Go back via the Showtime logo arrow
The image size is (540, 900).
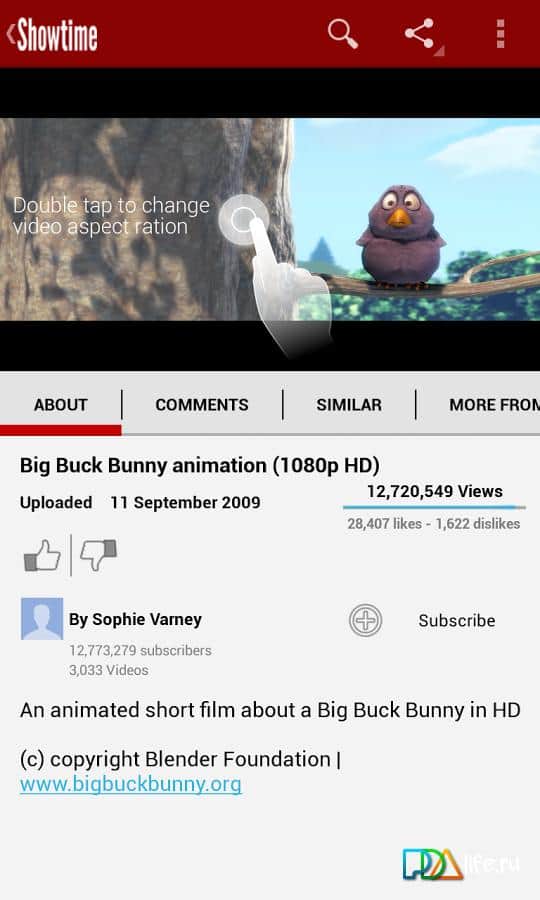[x=52, y=34]
